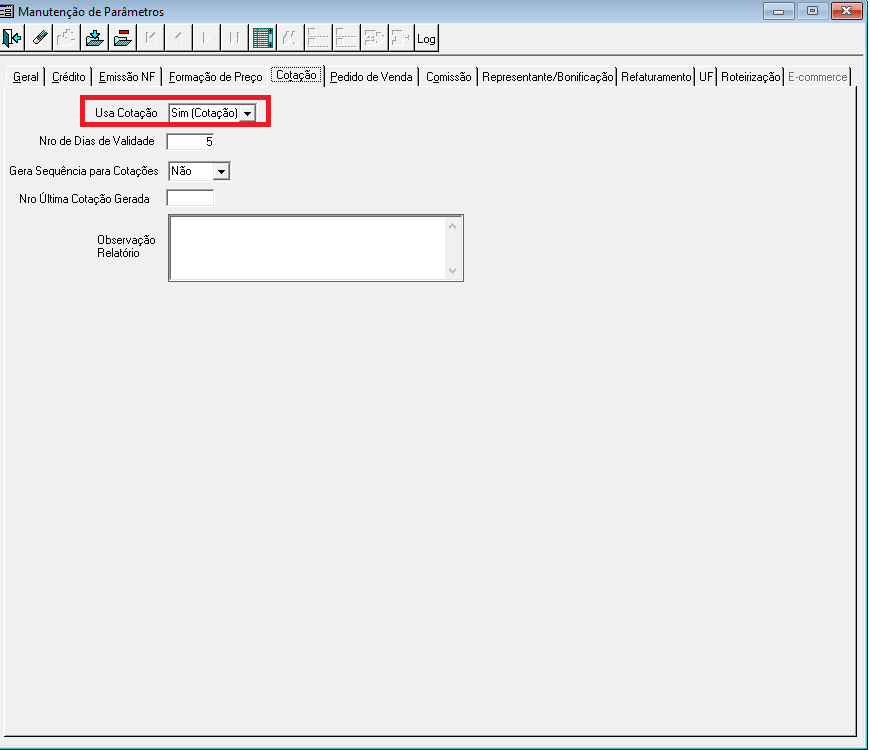Open the Pedido de Venda tab
Image resolution: width=870 pixels, height=750 pixels.
(371, 77)
